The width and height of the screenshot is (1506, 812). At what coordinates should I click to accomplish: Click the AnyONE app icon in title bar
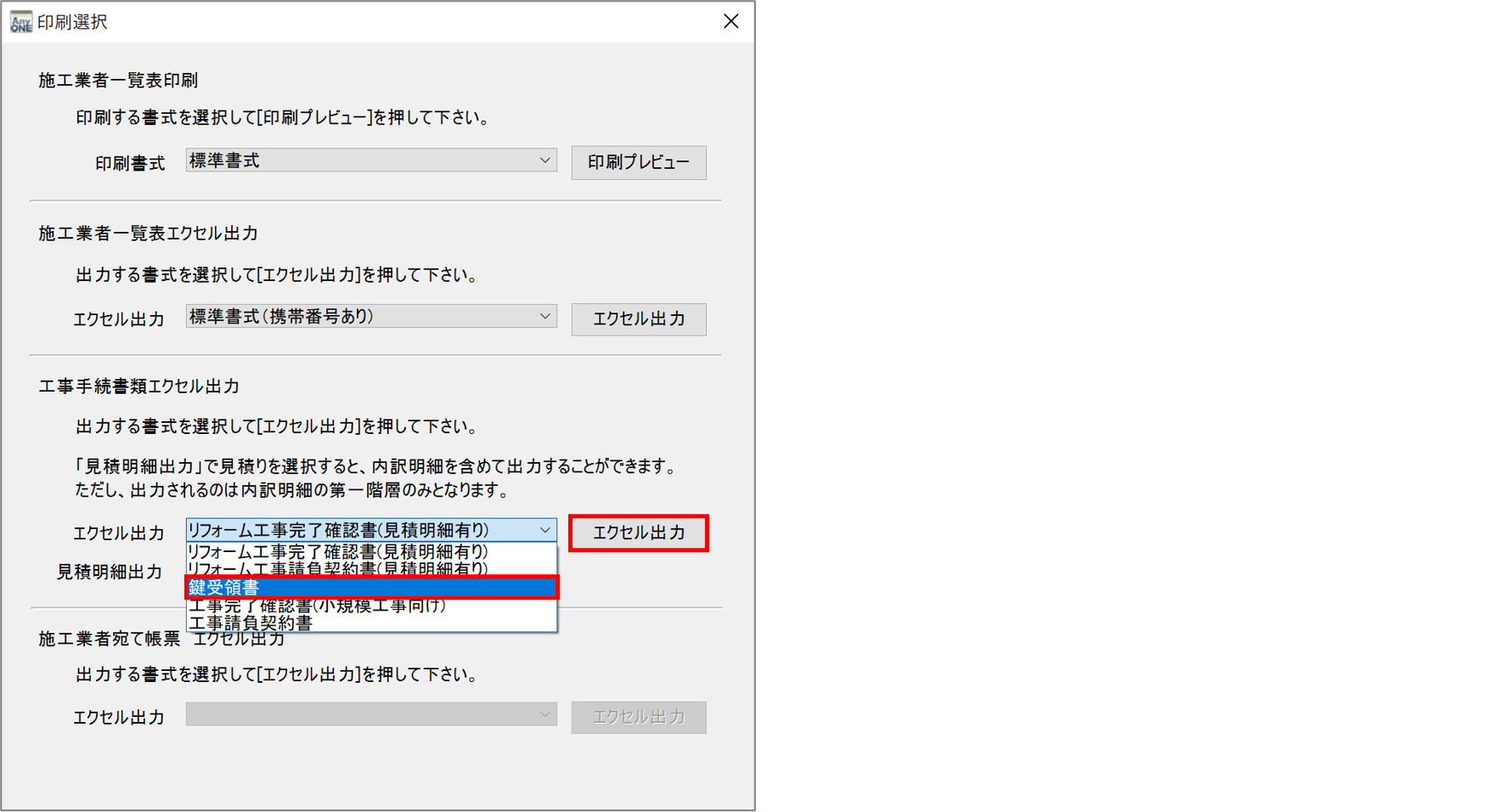(x=20, y=22)
